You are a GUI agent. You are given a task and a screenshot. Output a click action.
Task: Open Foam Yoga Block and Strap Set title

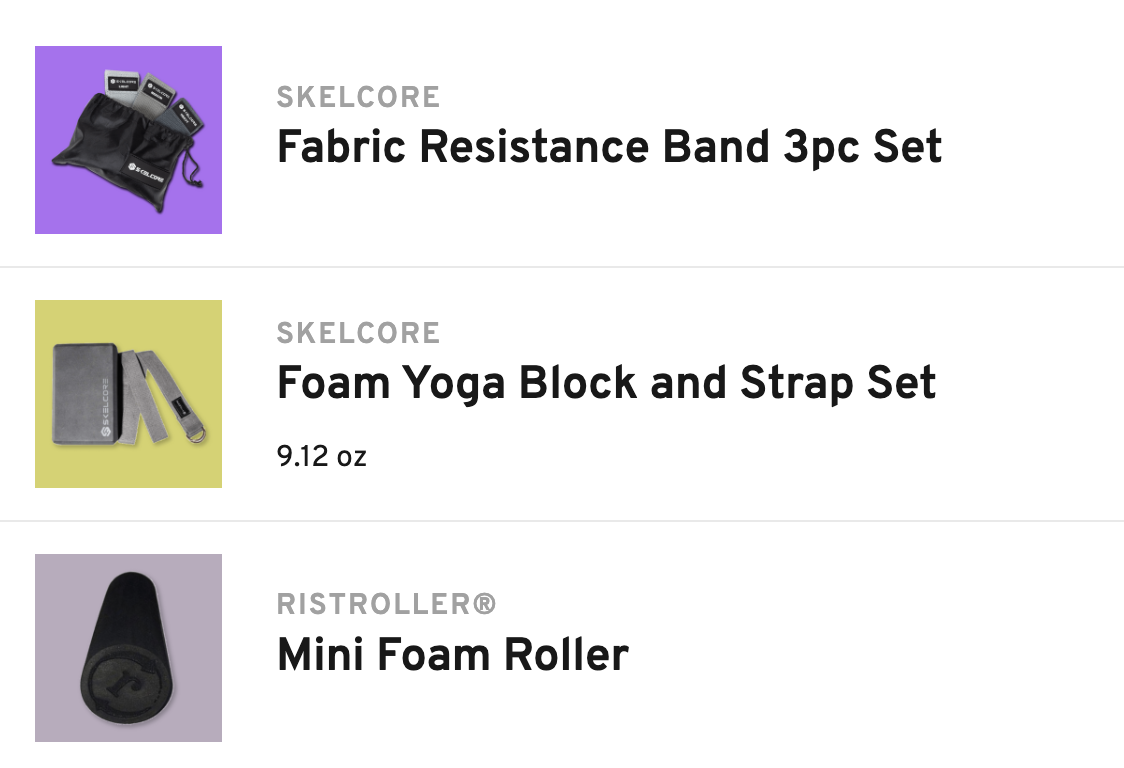[x=606, y=383]
